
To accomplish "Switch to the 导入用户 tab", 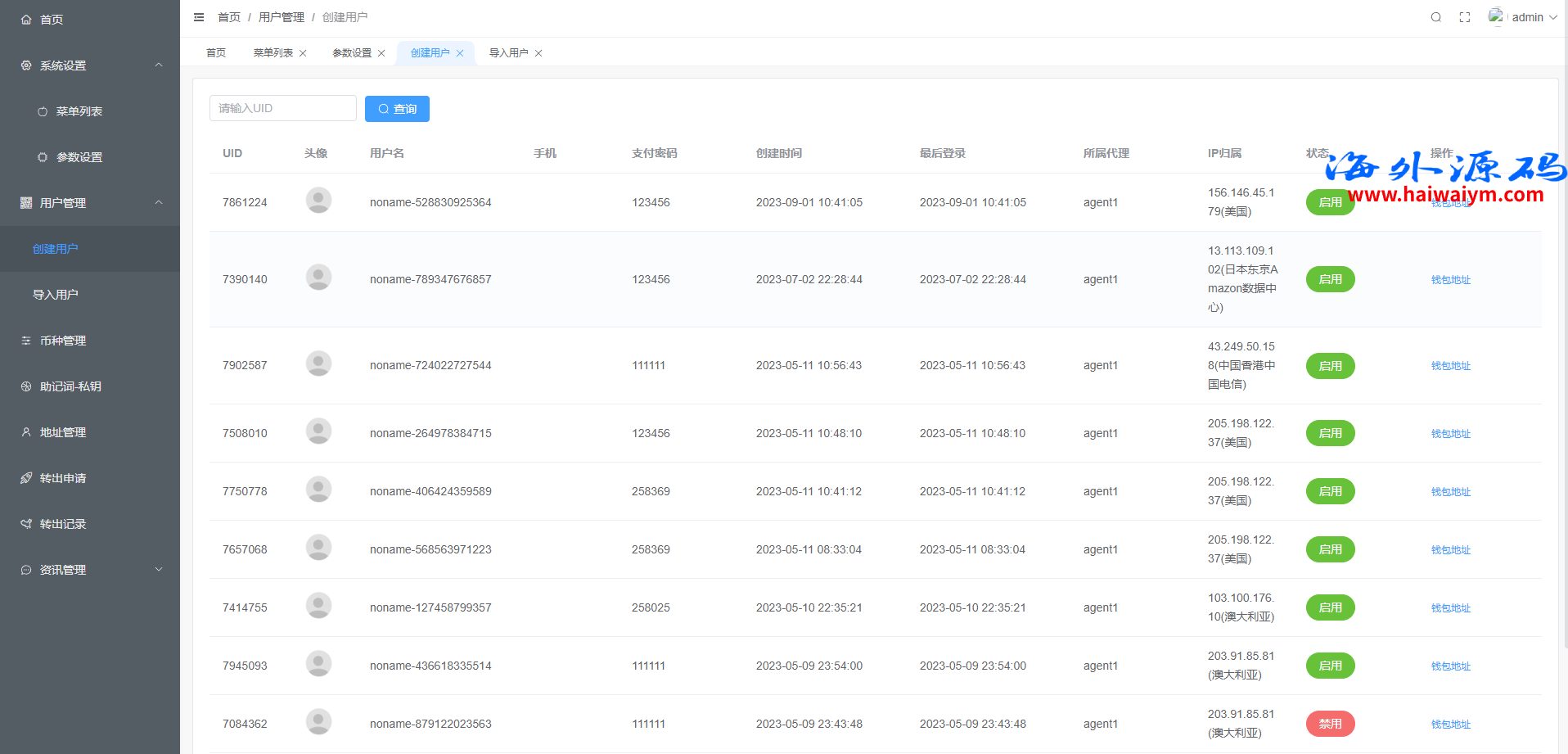I will [x=508, y=53].
